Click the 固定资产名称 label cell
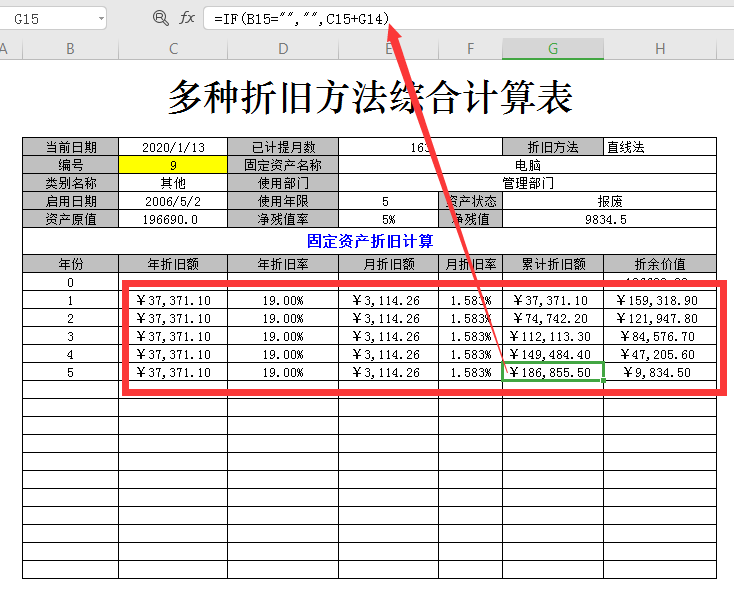Viewport: 734px width, 589px height. [x=283, y=165]
